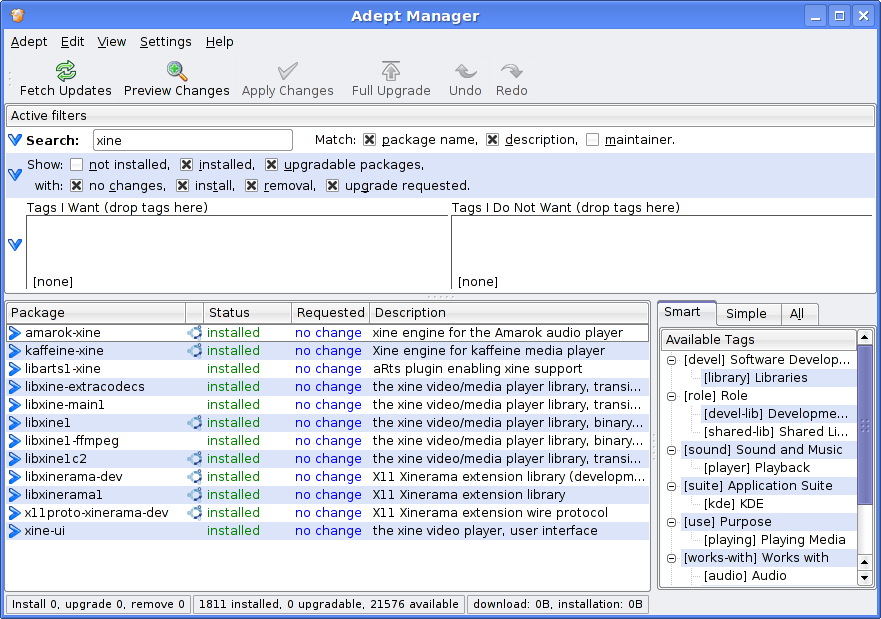Image resolution: width=881 pixels, height=619 pixels.
Task: Switch to the Simple tags tab
Action: coord(746,314)
